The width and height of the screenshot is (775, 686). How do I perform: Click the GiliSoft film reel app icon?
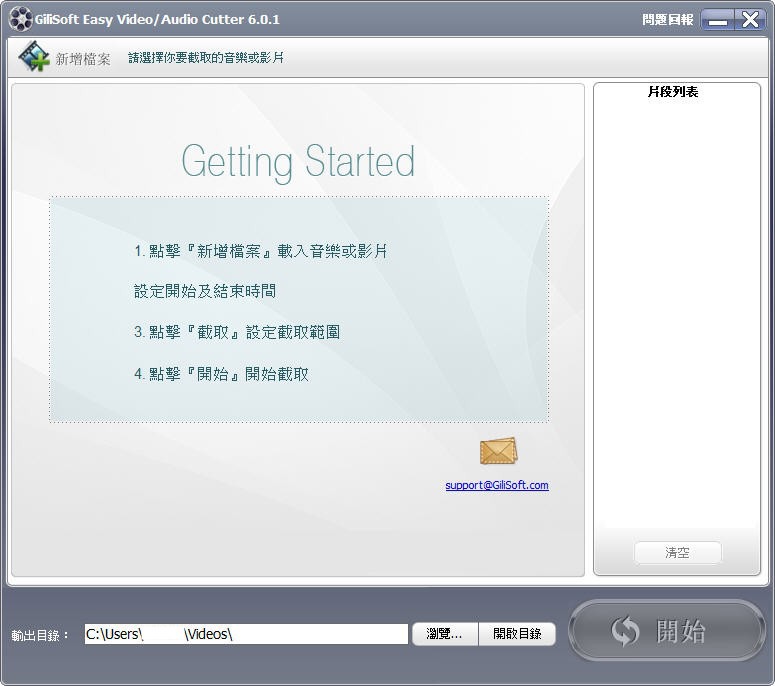click(x=21, y=20)
